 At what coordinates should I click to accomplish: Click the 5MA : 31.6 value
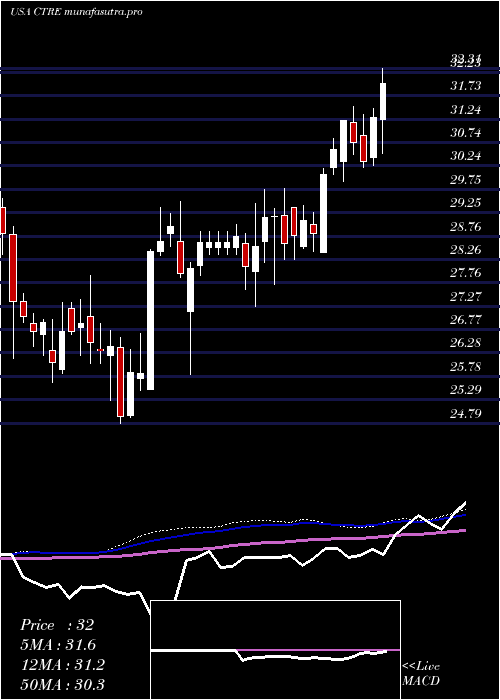(58, 645)
